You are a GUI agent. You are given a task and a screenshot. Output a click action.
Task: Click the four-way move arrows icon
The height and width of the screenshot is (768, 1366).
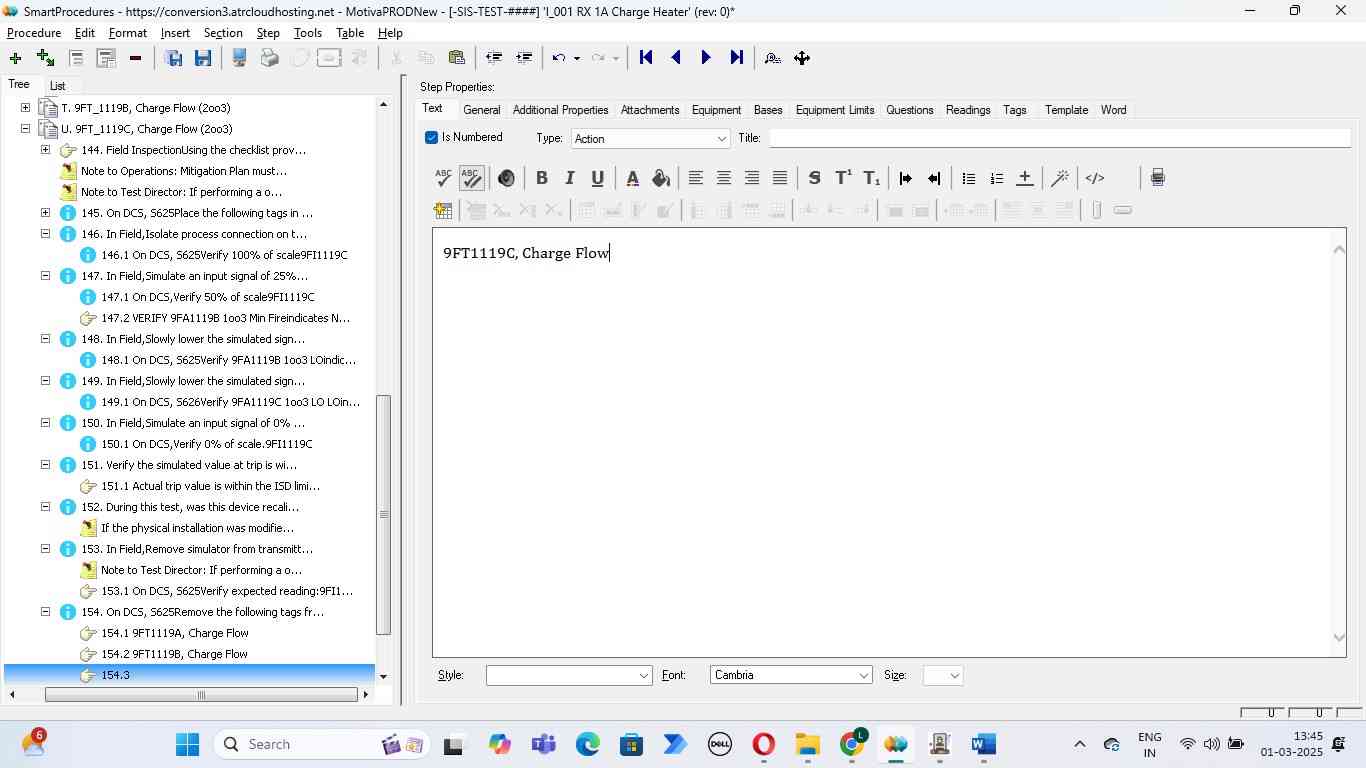click(x=802, y=58)
